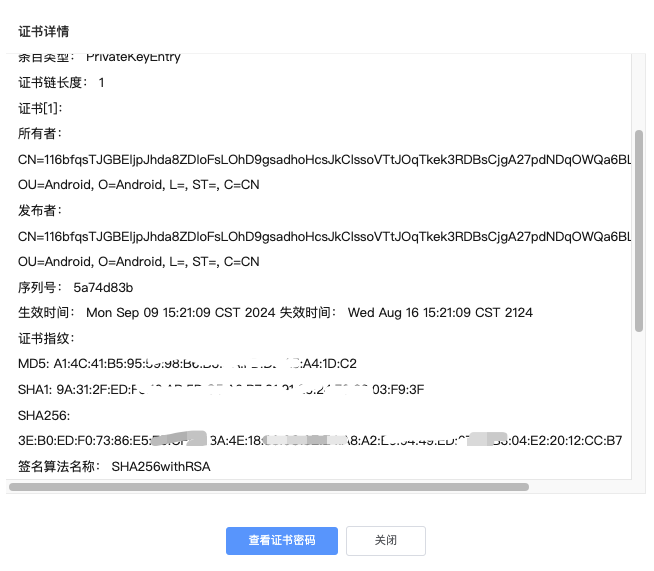Click the vertical scrollbar thumb
Image resolution: width=654 pixels, height=571 pixels.
pyautogui.click(x=639, y=231)
